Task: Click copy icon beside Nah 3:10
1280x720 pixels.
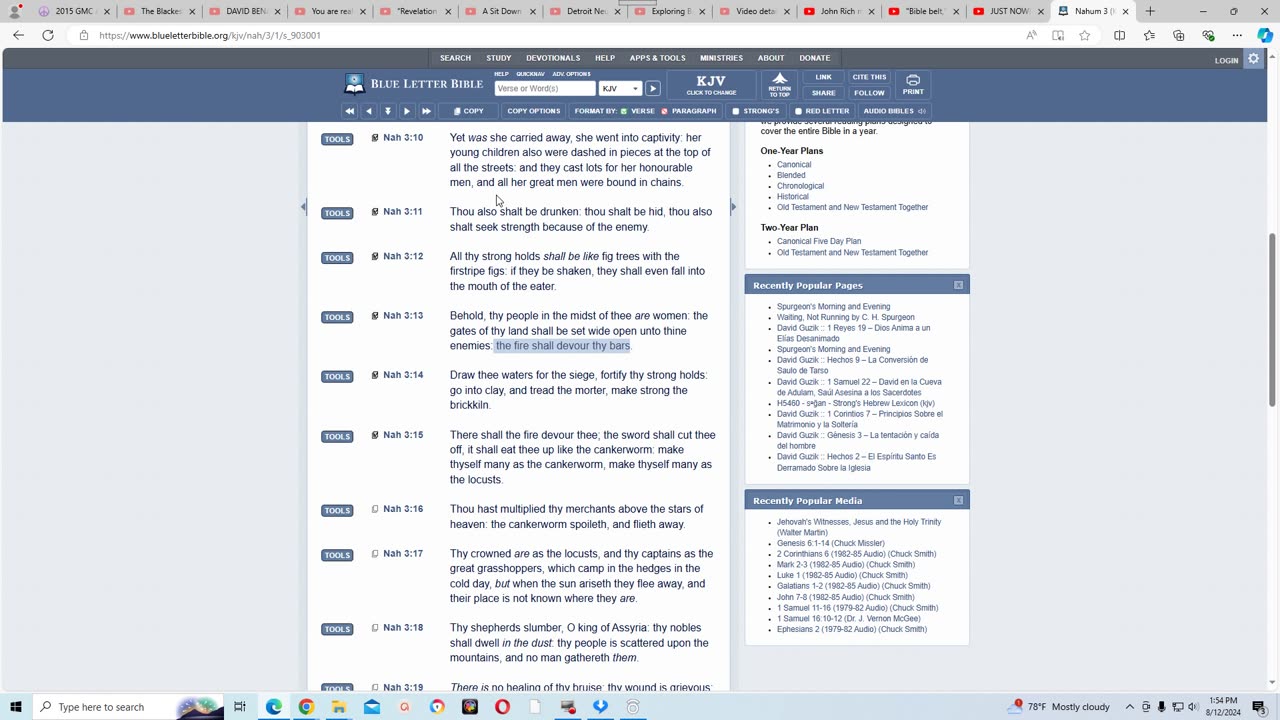Action: 375,138
